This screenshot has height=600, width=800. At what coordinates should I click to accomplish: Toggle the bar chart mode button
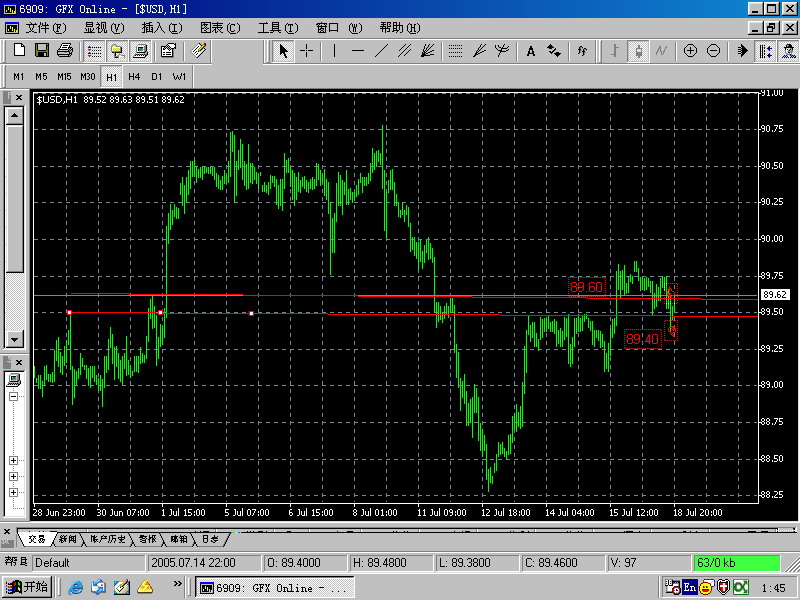[614, 50]
